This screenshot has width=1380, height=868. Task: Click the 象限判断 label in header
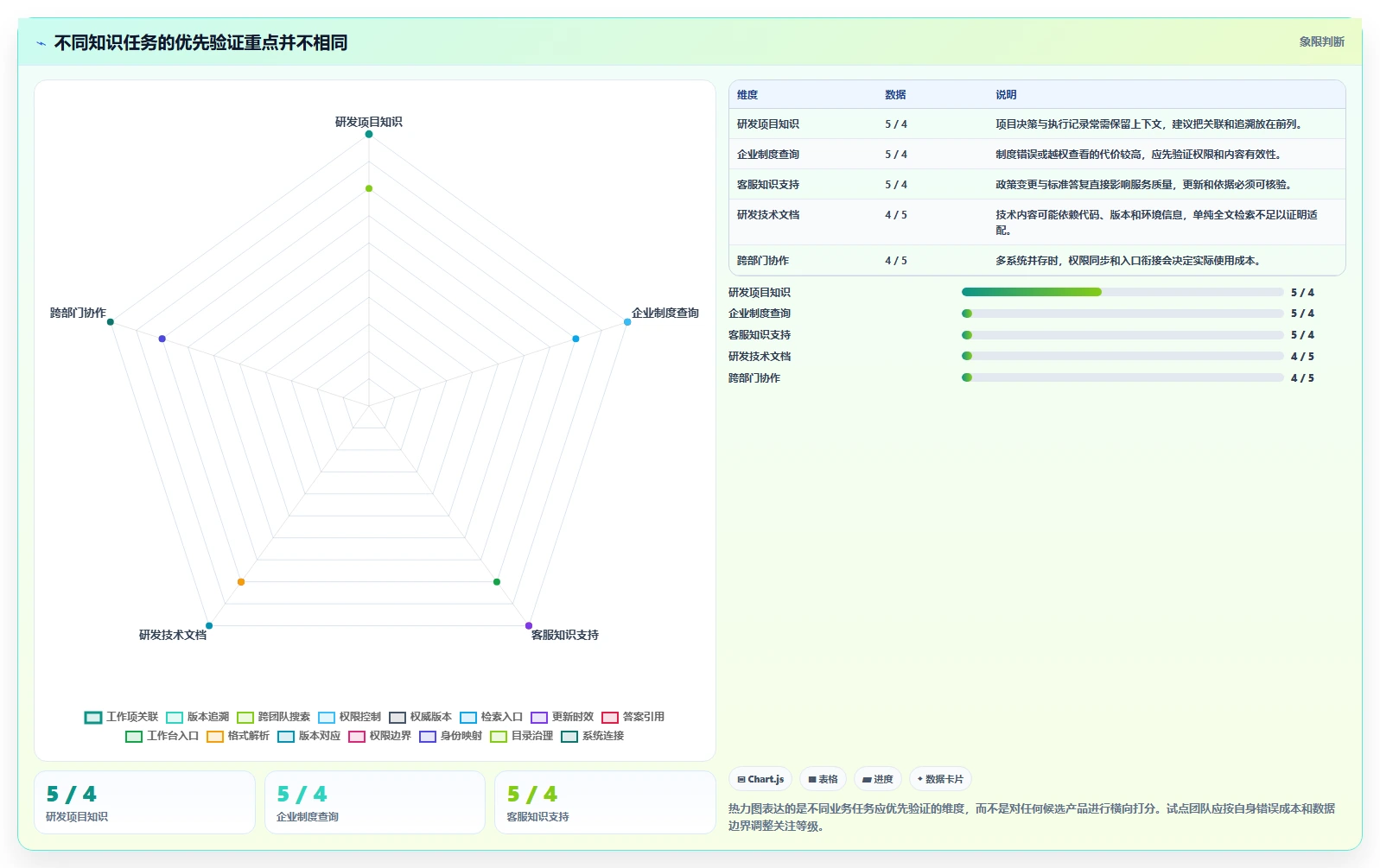(1322, 41)
